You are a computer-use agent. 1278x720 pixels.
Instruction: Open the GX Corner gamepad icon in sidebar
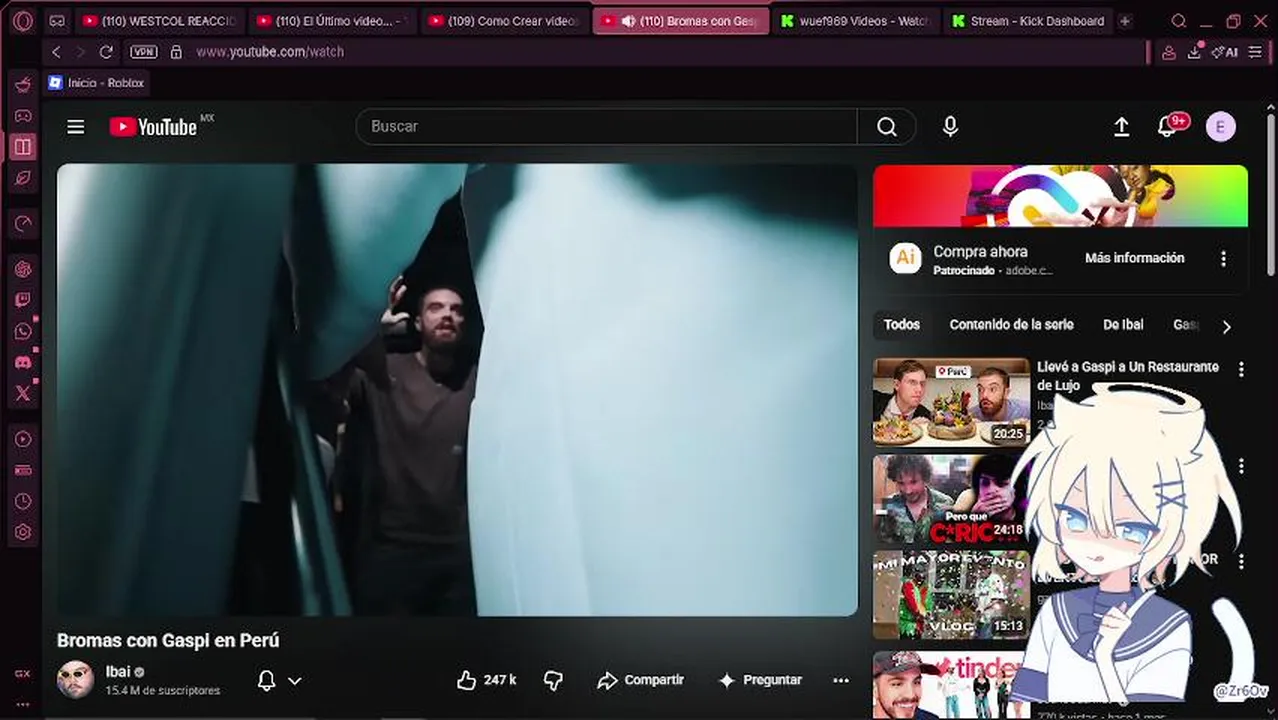[22, 116]
